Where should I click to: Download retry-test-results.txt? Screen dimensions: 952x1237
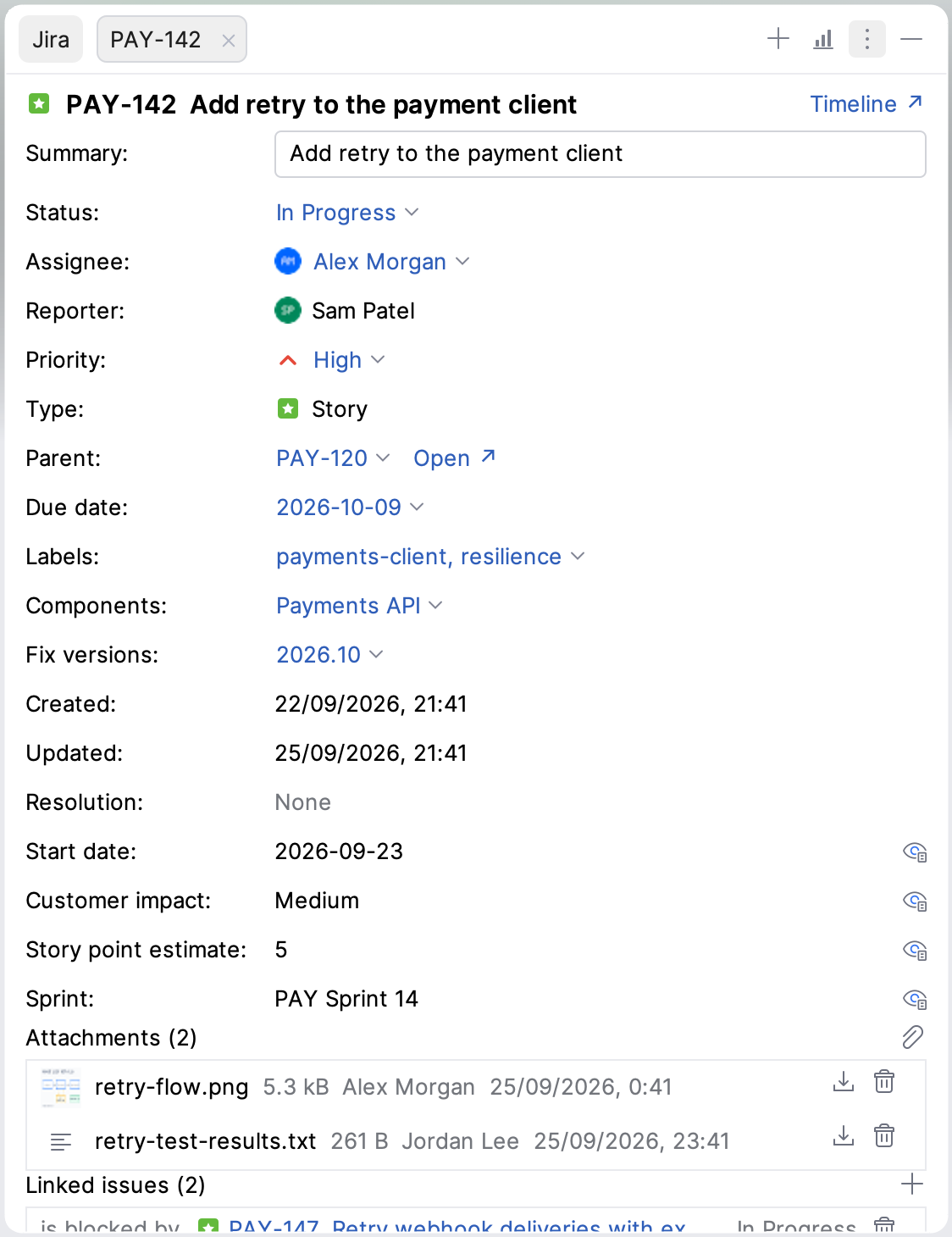[844, 1136]
